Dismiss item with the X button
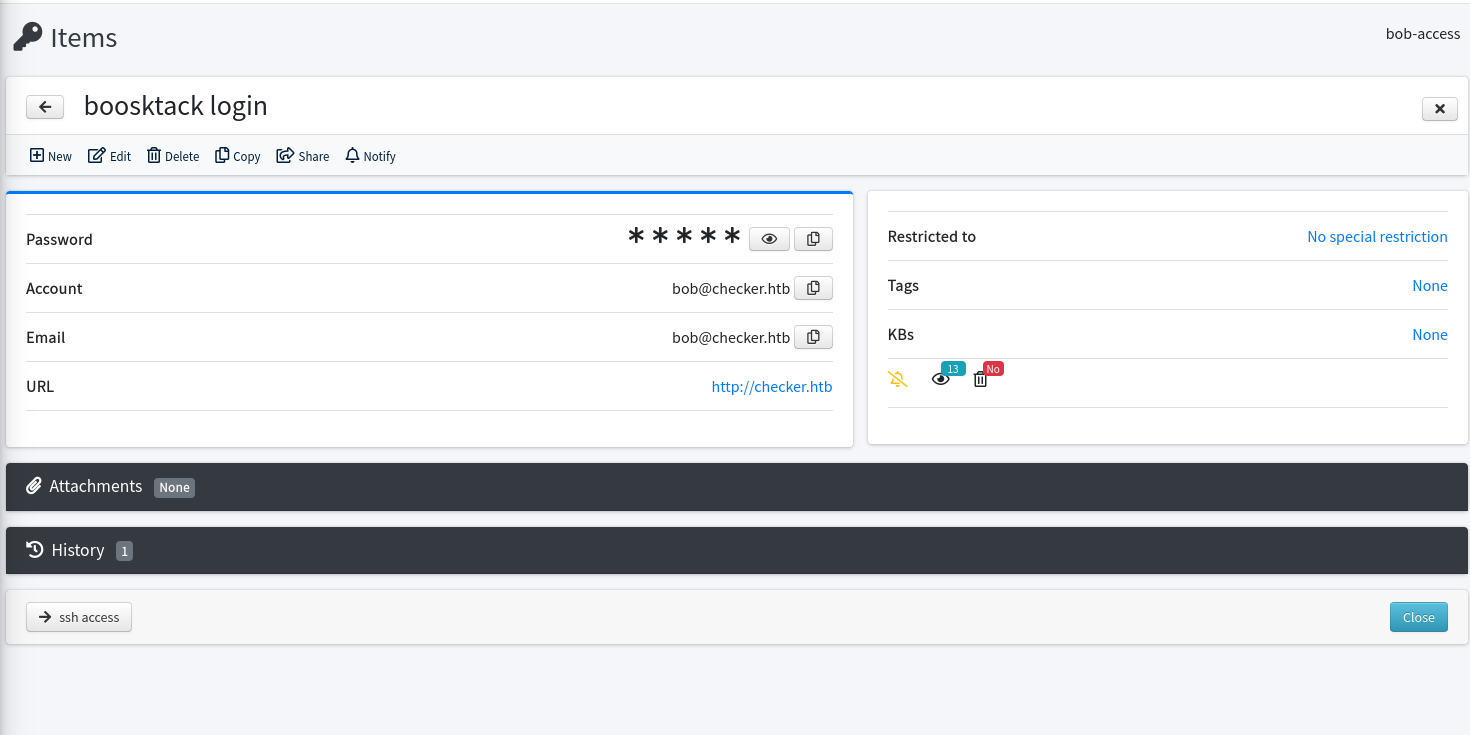Viewport: 1470px width, 735px height. coord(1439,109)
